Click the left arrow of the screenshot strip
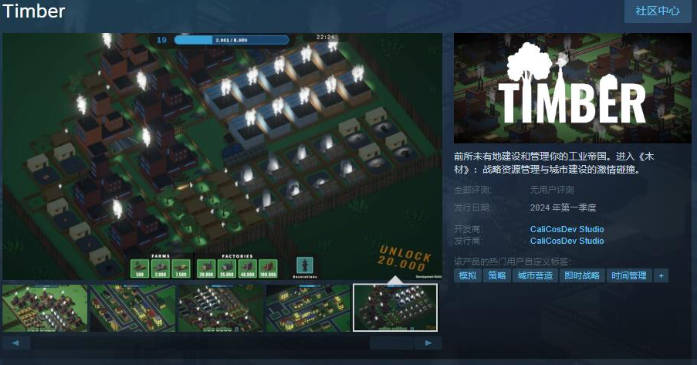697x365 pixels. pyautogui.click(x=16, y=343)
